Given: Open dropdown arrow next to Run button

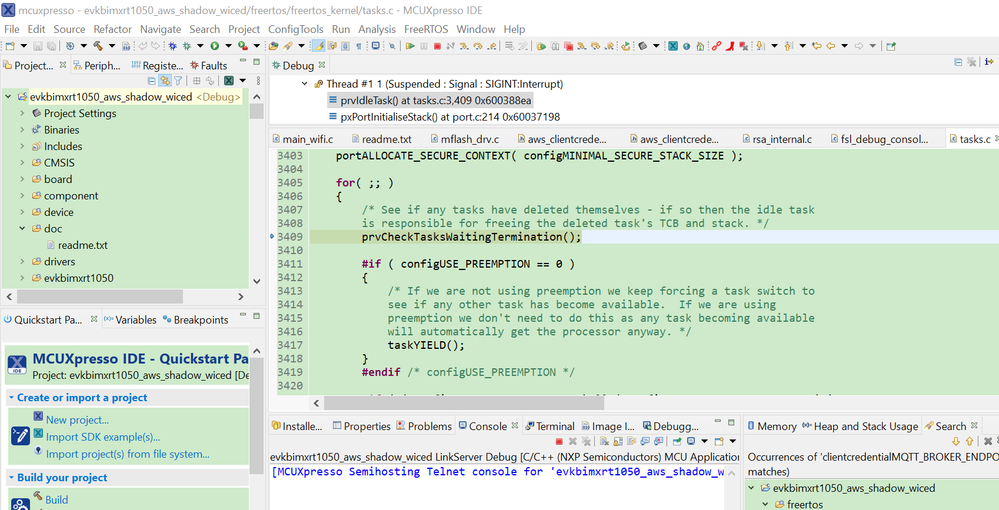Looking at the screenshot, I should click(x=228, y=46).
